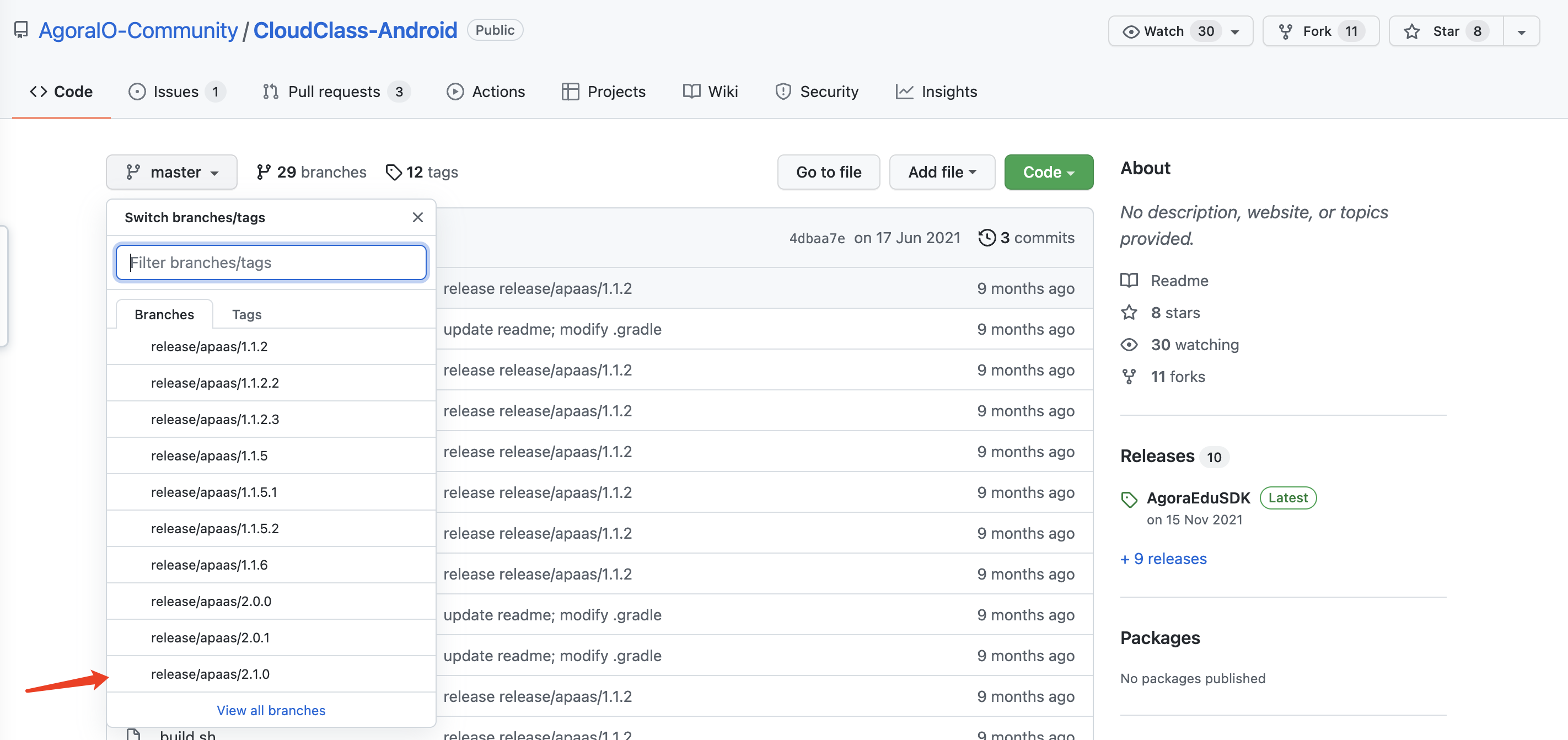The image size is (1568, 740).
Task: Click the 3 commits link
Action: [1026, 238]
